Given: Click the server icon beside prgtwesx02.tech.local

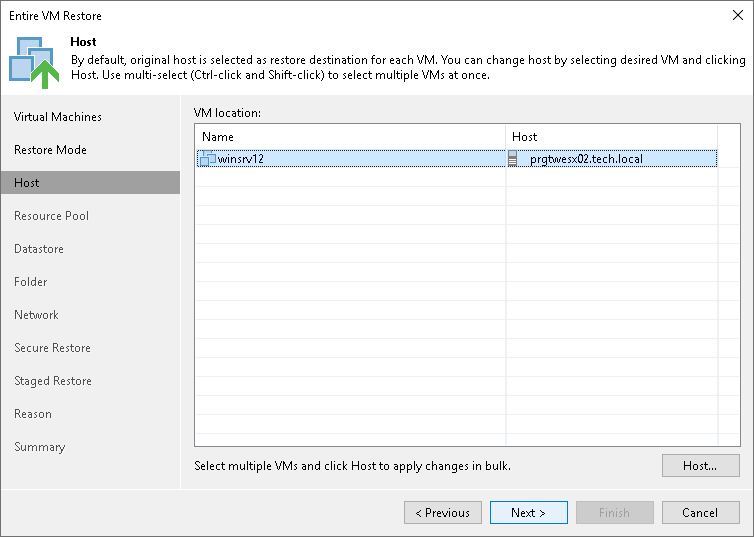Looking at the screenshot, I should 513,158.
